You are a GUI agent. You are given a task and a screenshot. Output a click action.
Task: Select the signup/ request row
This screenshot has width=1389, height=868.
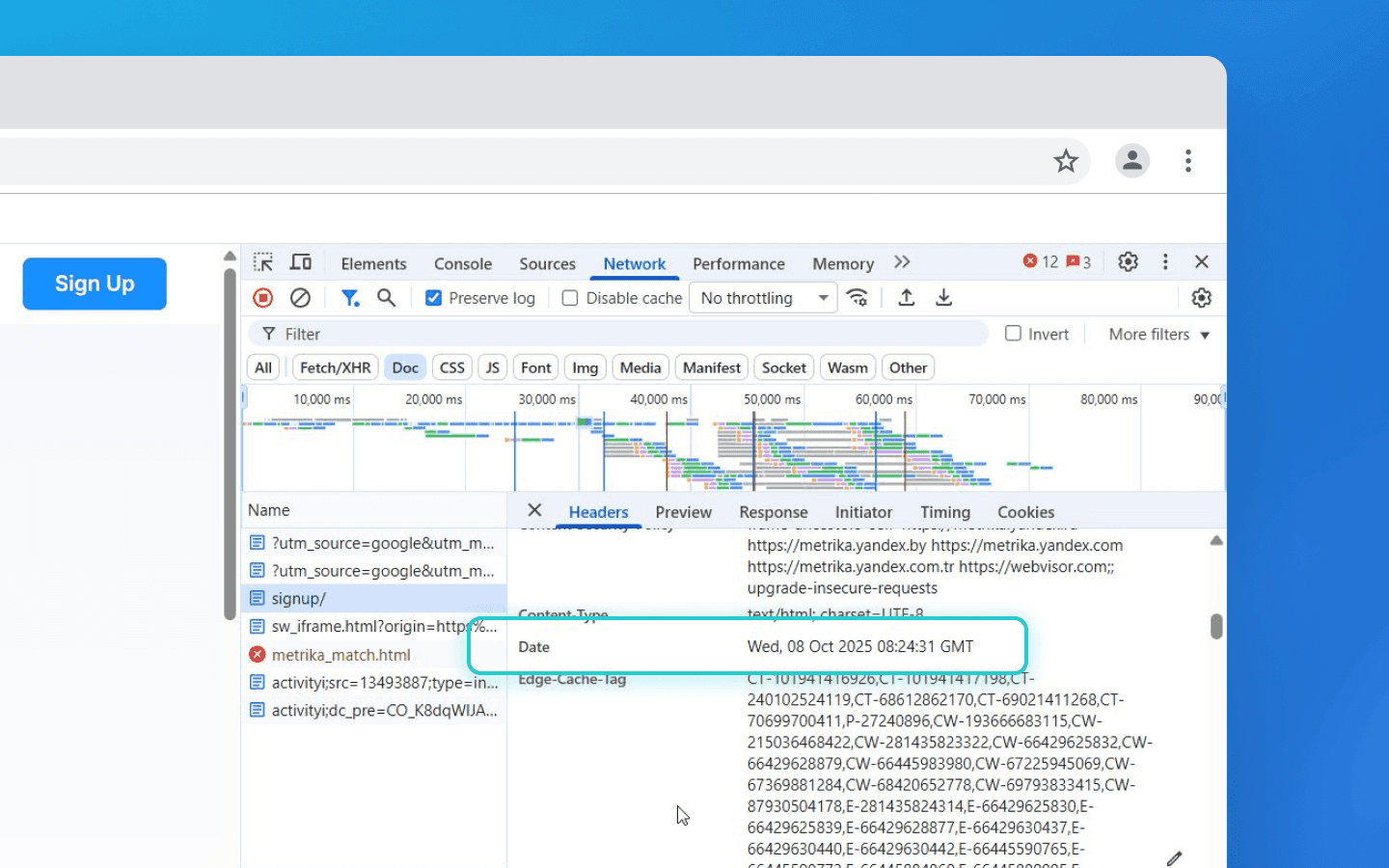[x=373, y=598]
